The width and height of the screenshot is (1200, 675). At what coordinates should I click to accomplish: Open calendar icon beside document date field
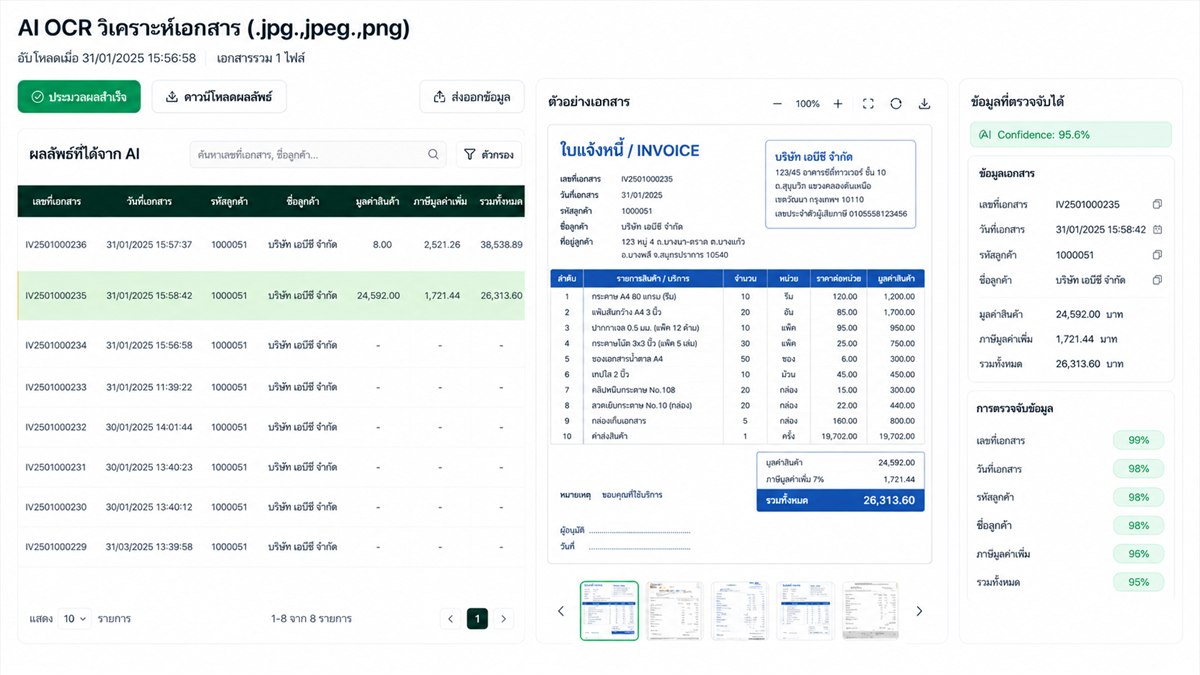coord(1157,229)
